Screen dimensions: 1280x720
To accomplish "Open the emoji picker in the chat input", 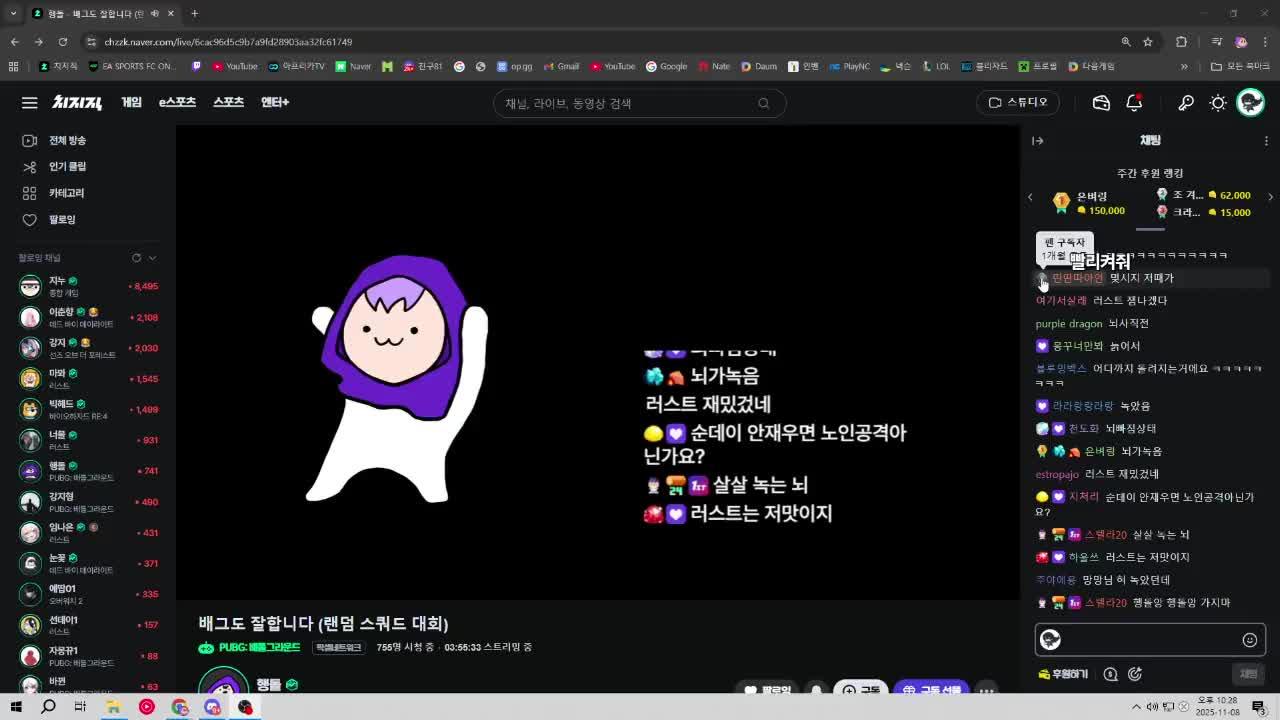I will (x=1249, y=638).
